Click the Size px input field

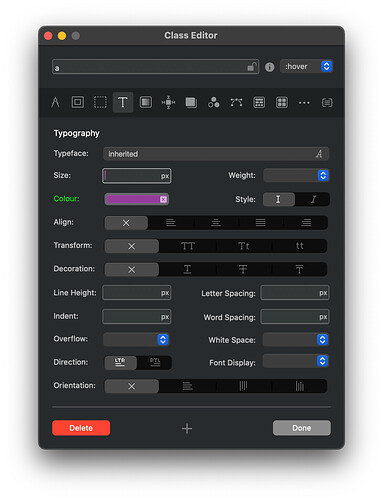coord(137,176)
